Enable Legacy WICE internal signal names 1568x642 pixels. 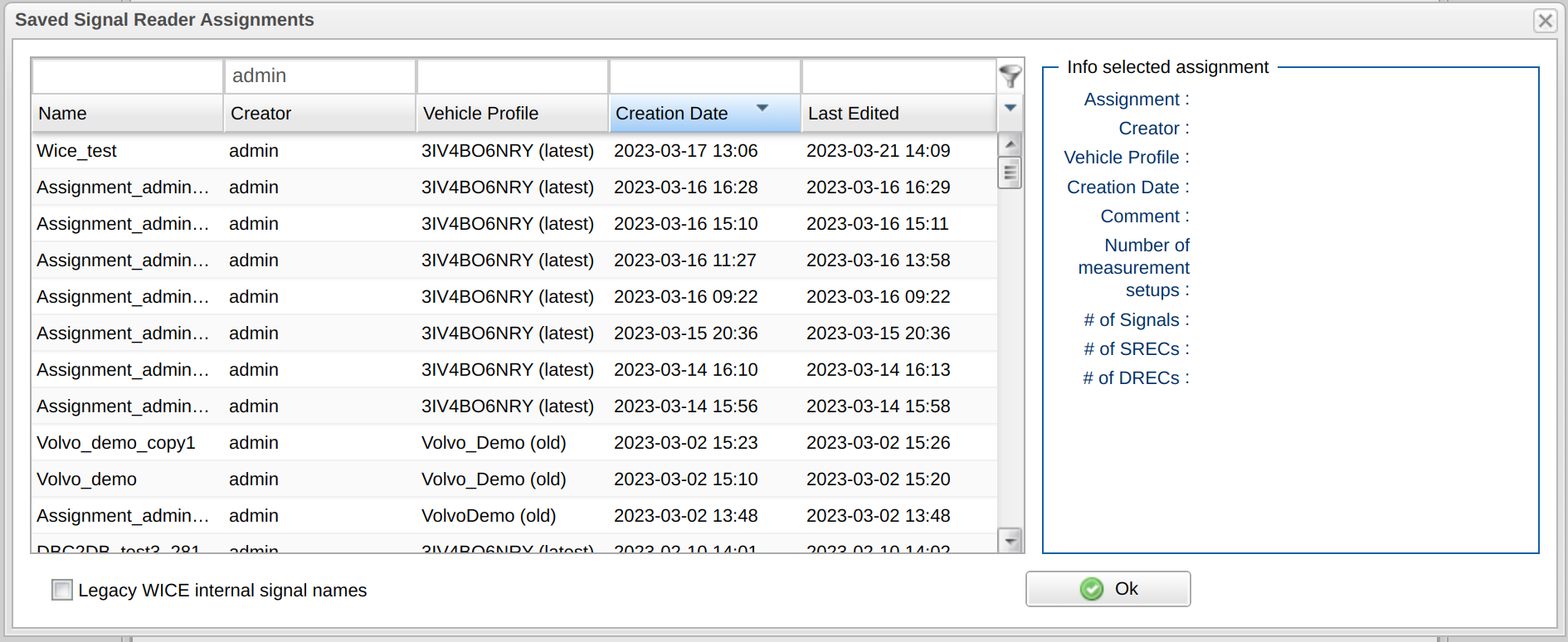point(62,590)
